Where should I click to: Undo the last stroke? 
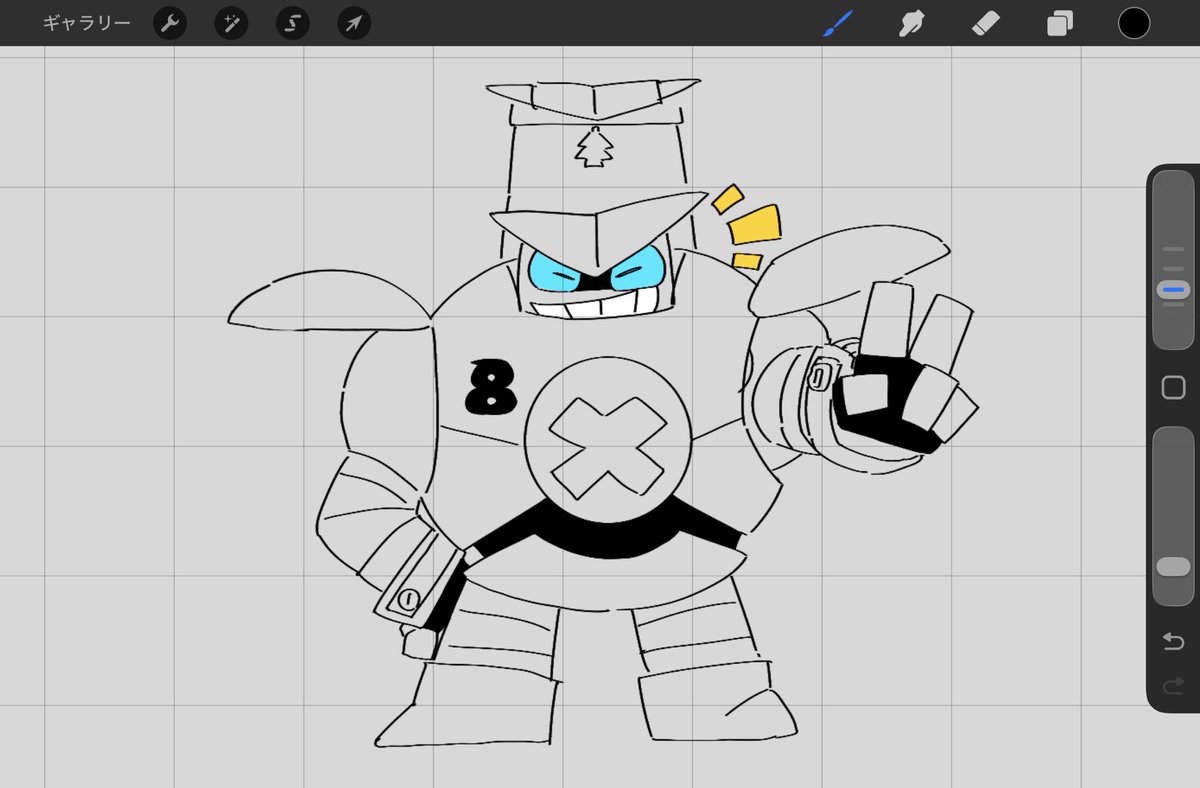click(x=1173, y=641)
